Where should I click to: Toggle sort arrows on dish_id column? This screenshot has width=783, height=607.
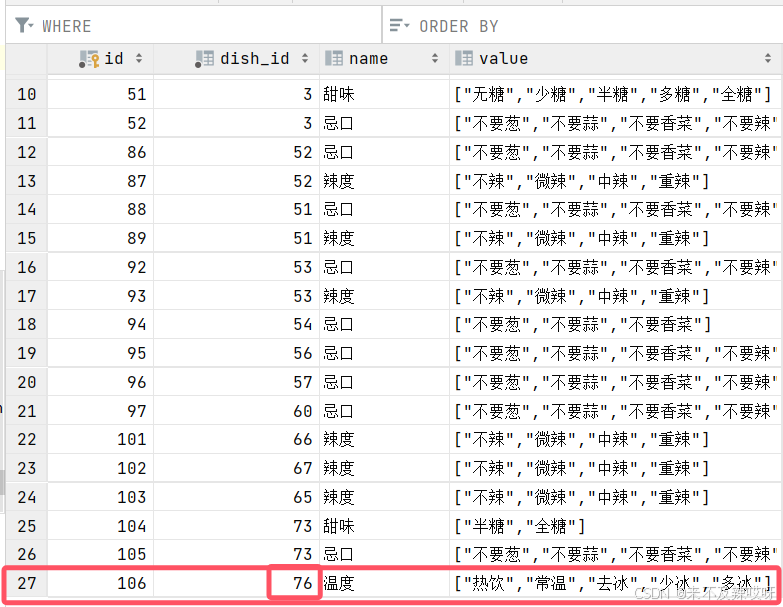point(305,58)
